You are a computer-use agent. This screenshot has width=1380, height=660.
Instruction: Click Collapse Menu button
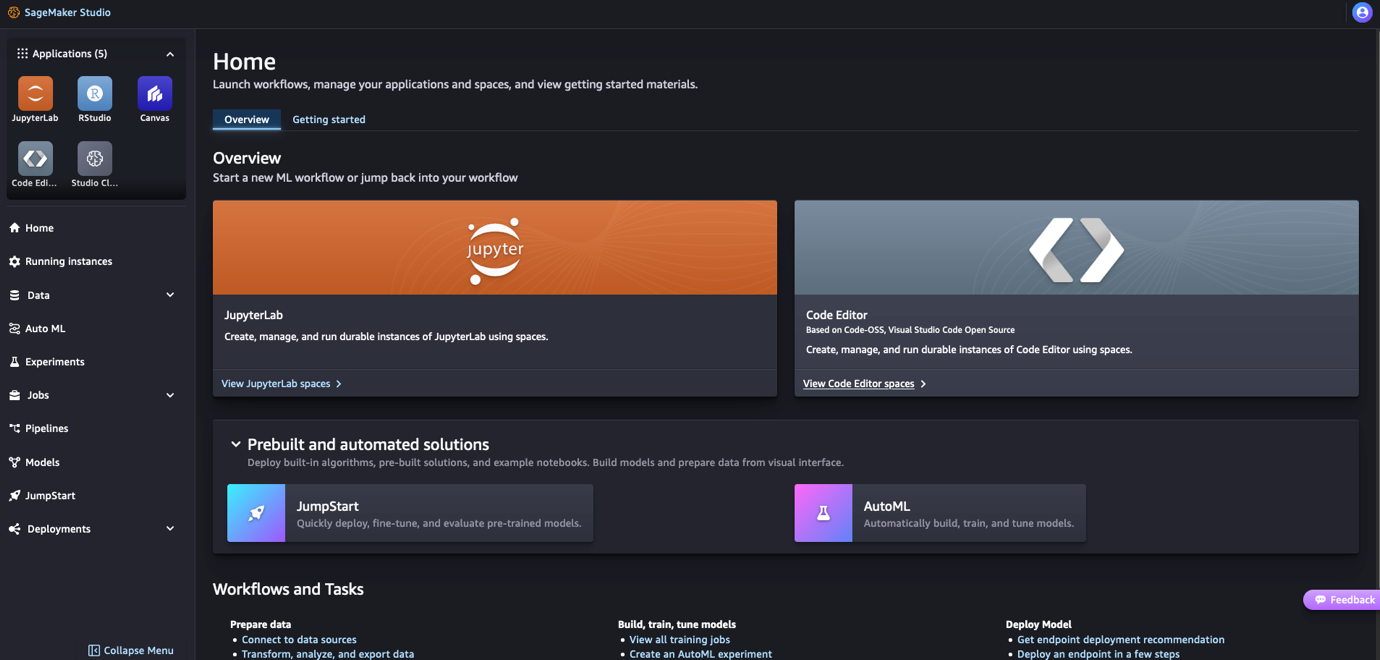pos(131,650)
